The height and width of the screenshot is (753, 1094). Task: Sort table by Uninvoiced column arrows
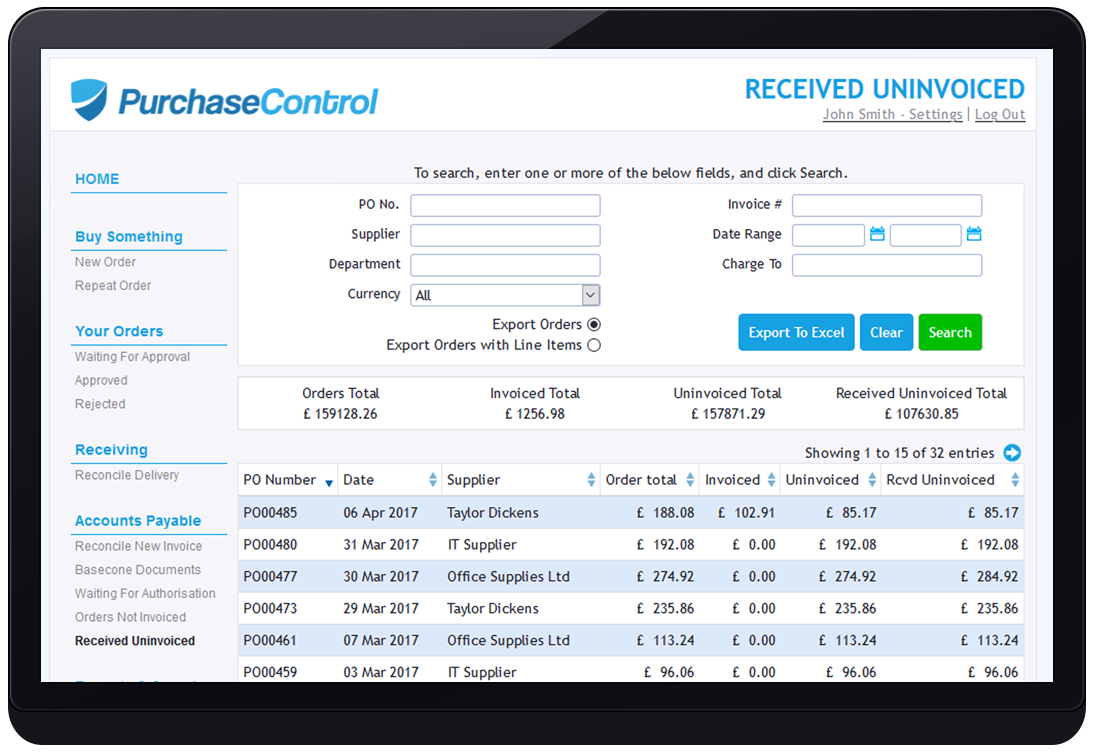coord(872,479)
